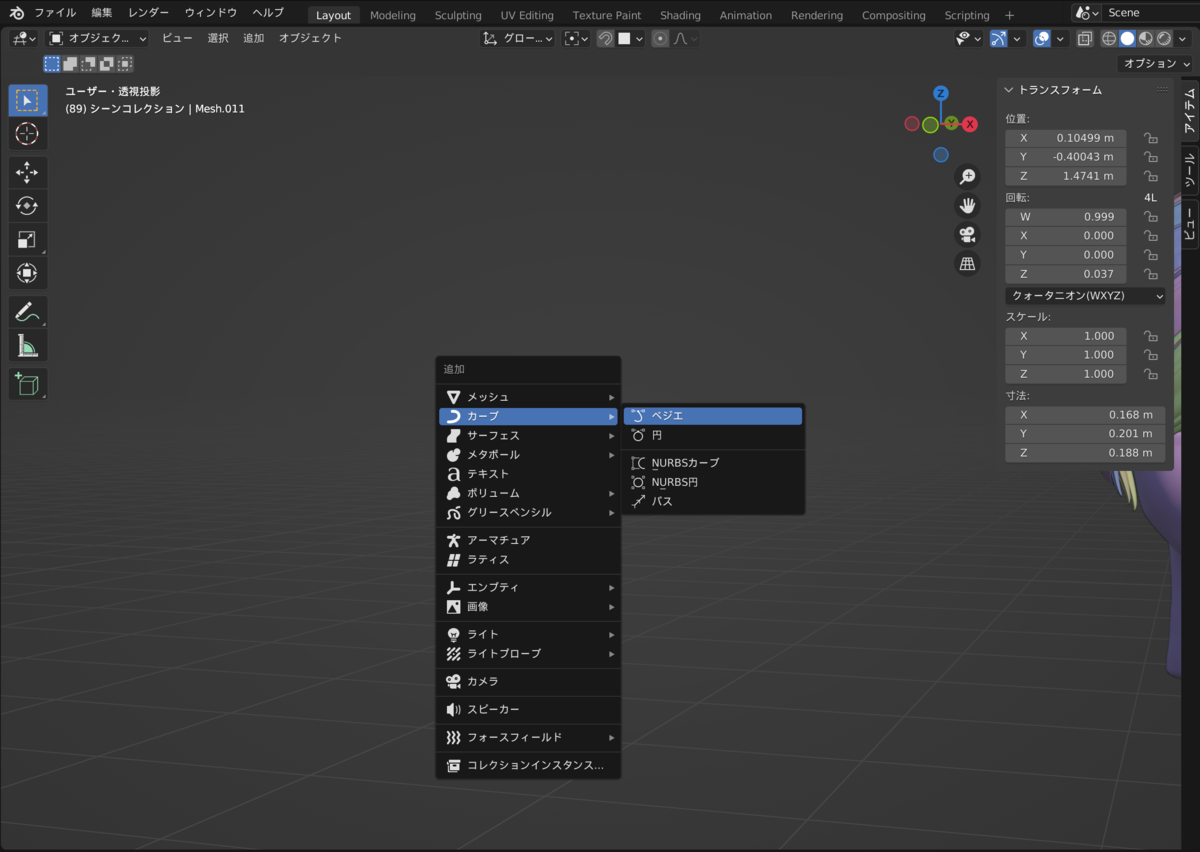Toggle snapping magnet button
This screenshot has height=852, width=1200.
tap(605, 38)
